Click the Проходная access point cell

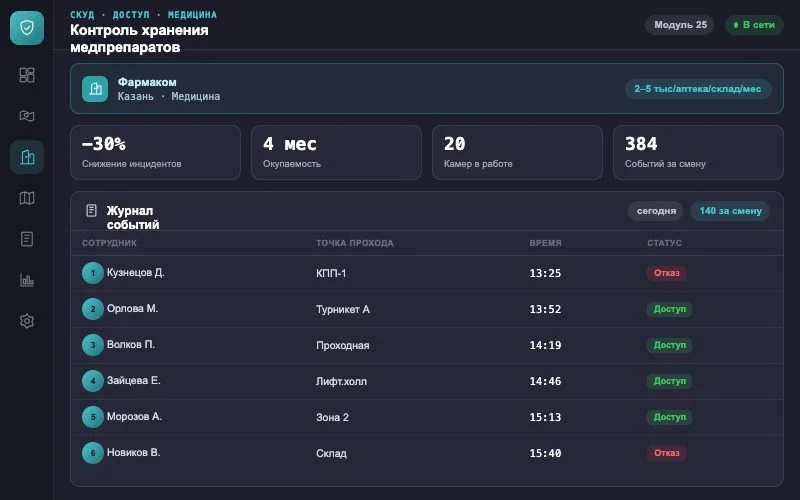(x=342, y=345)
